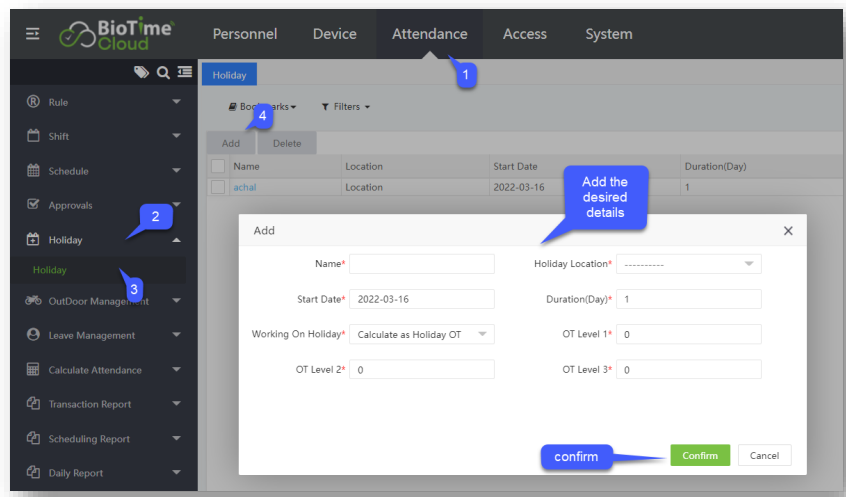Image resolution: width=846 pixels, height=497 pixels.
Task: Open the Holiday Location dropdown
Action: (688, 264)
